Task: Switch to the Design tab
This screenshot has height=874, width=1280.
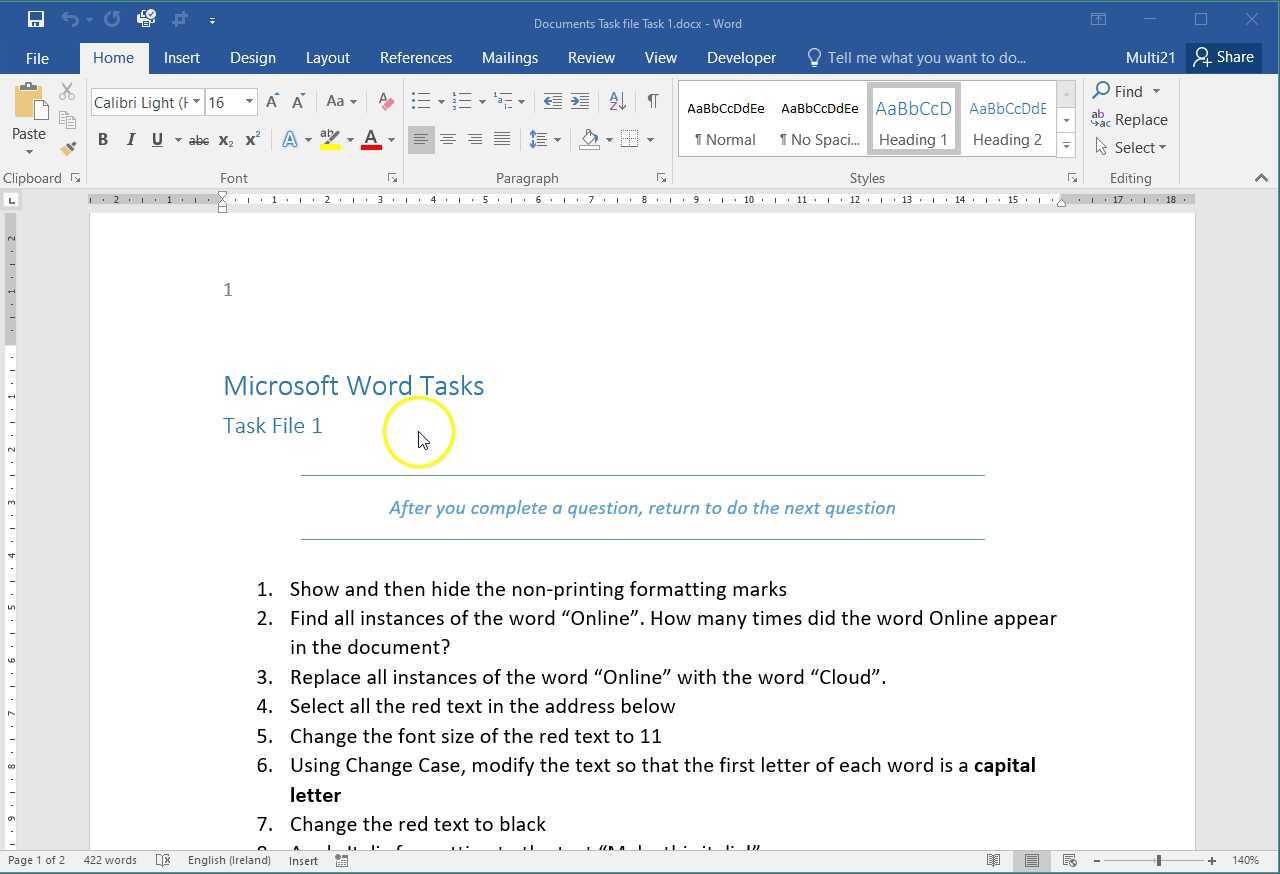Action: point(253,58)
